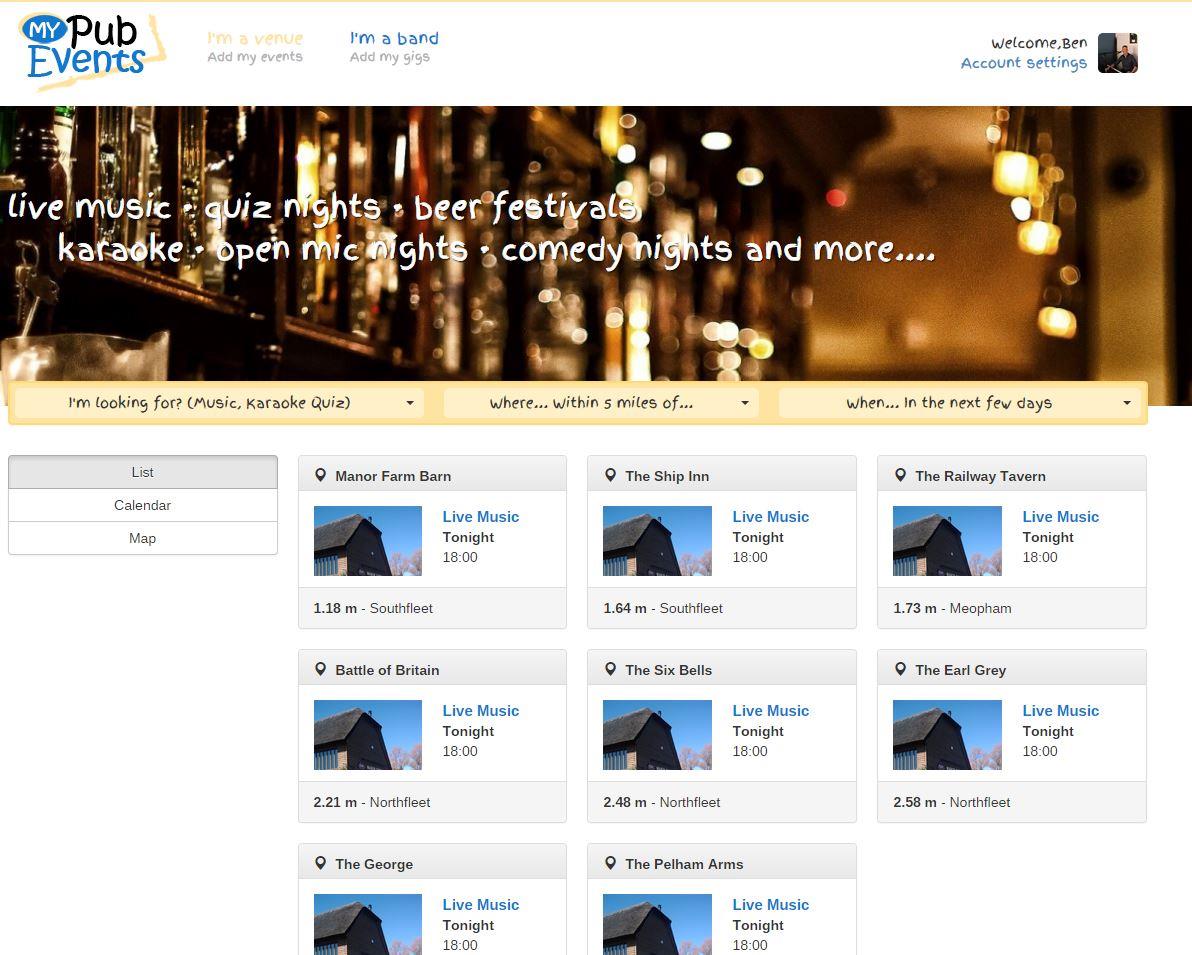This screenshot has width=1192, height=955.
Task: Click the Manor Farm Barn event thumbnail
Action: click(368, 541)
